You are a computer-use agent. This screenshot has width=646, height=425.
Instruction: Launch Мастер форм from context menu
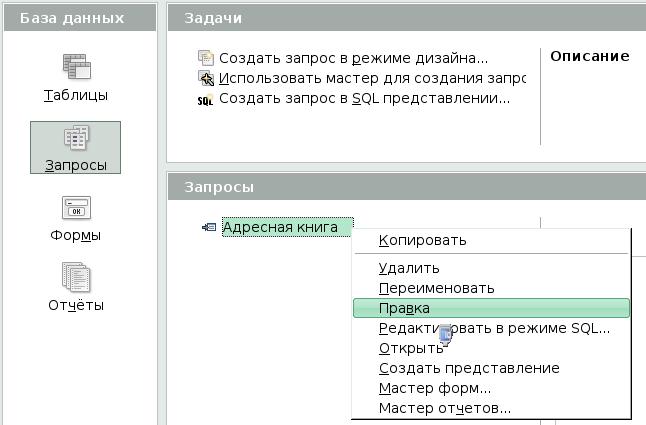click(x=434, y=388)
